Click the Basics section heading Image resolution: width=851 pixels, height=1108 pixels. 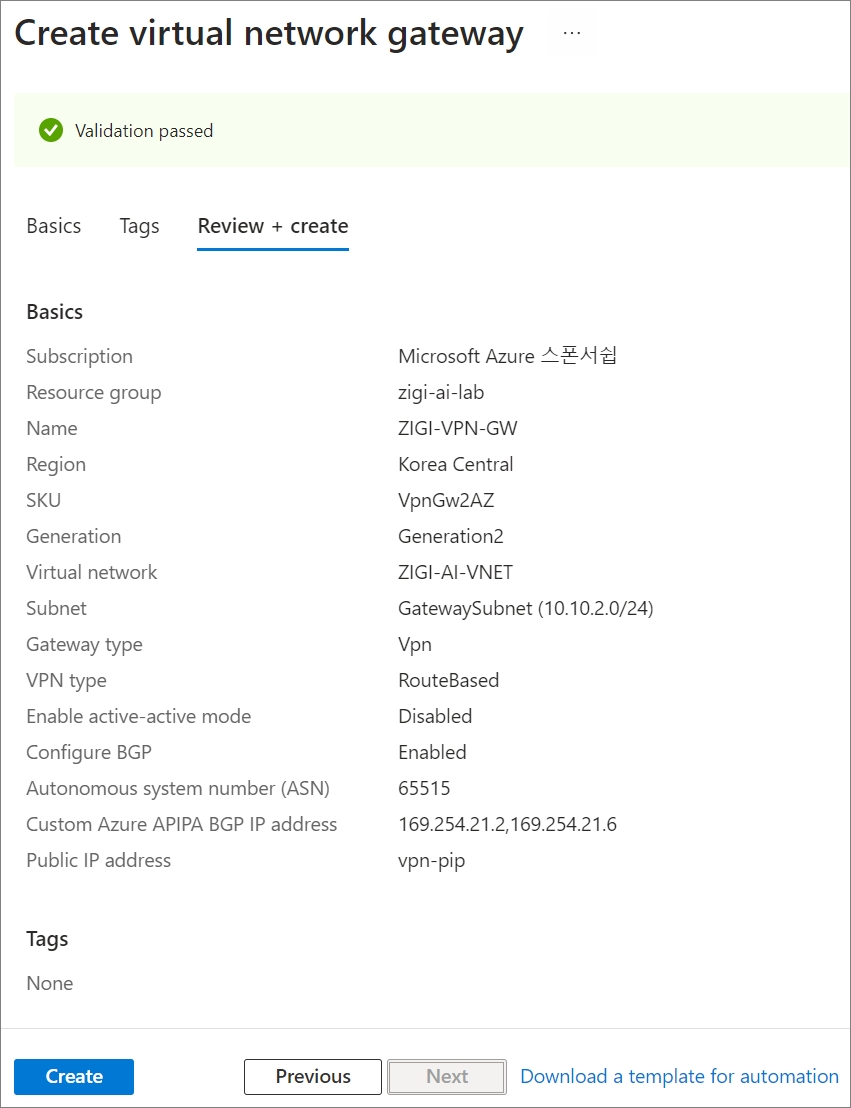click(x=54, y=312)
